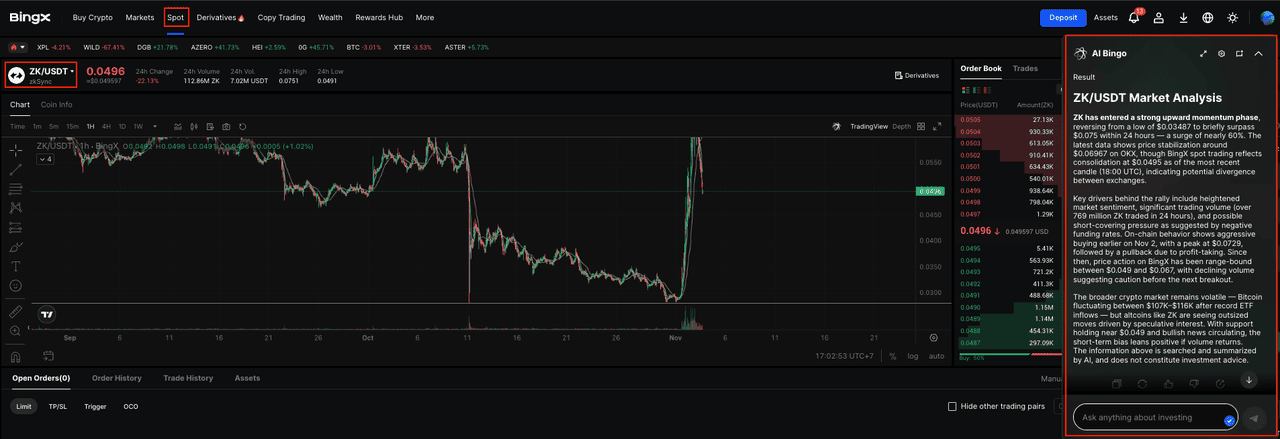Open the emoji sticker tool
Image resolution: width=1280 pixels, height=439 pixels.
point(15,286)
